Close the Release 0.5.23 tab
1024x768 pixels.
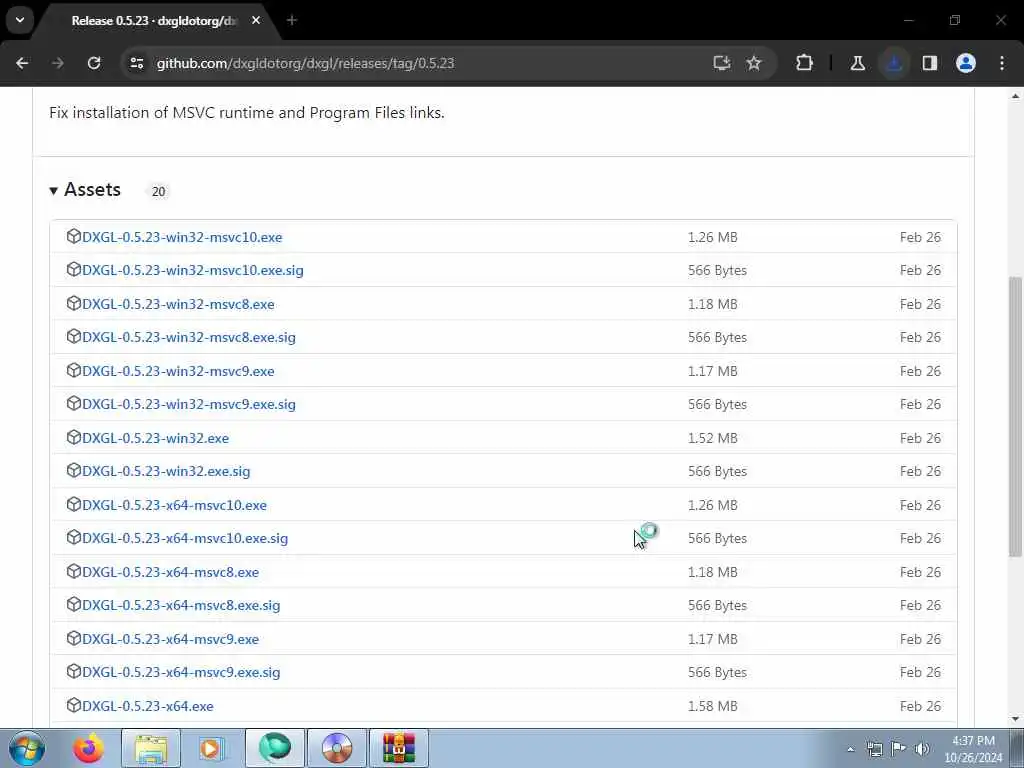[x=256, y=20]
